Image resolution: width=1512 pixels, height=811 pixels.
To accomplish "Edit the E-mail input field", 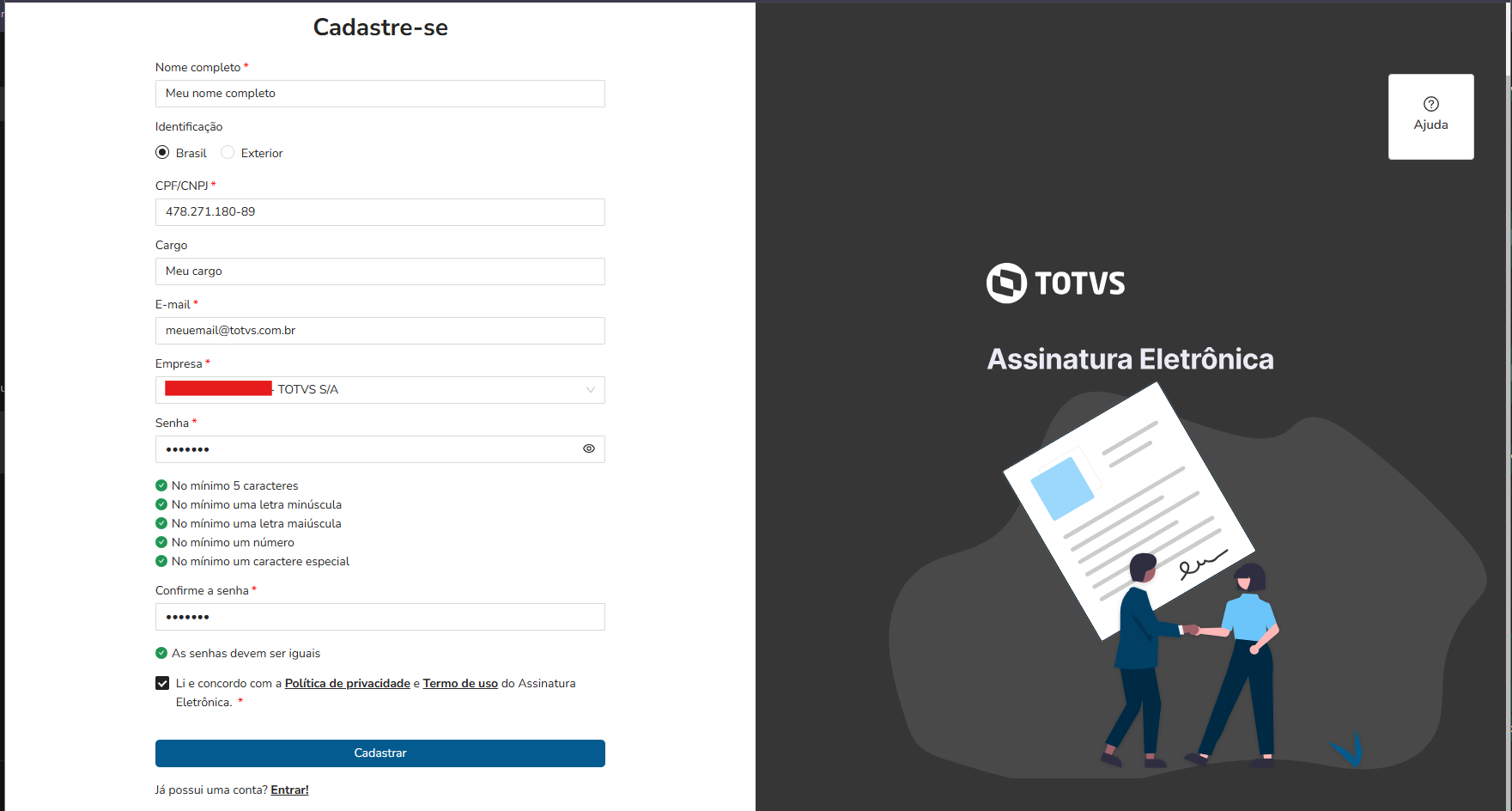I will [x=380, y=331].
